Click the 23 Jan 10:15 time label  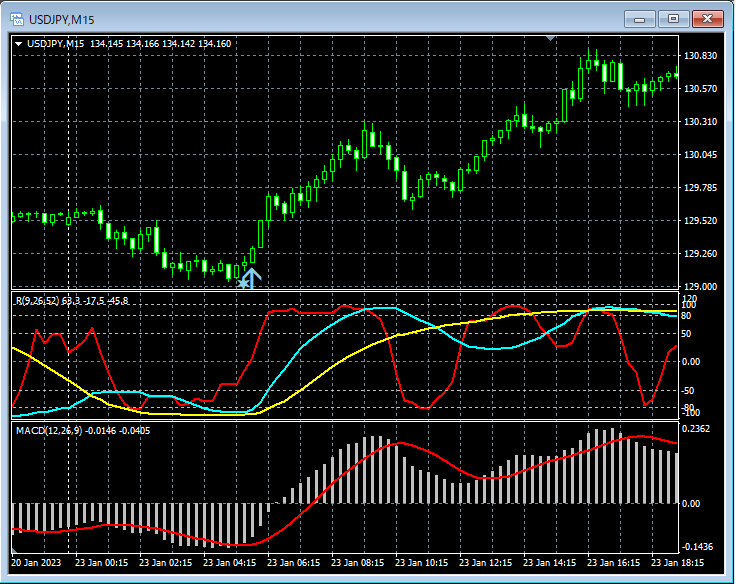coord(422,562)
